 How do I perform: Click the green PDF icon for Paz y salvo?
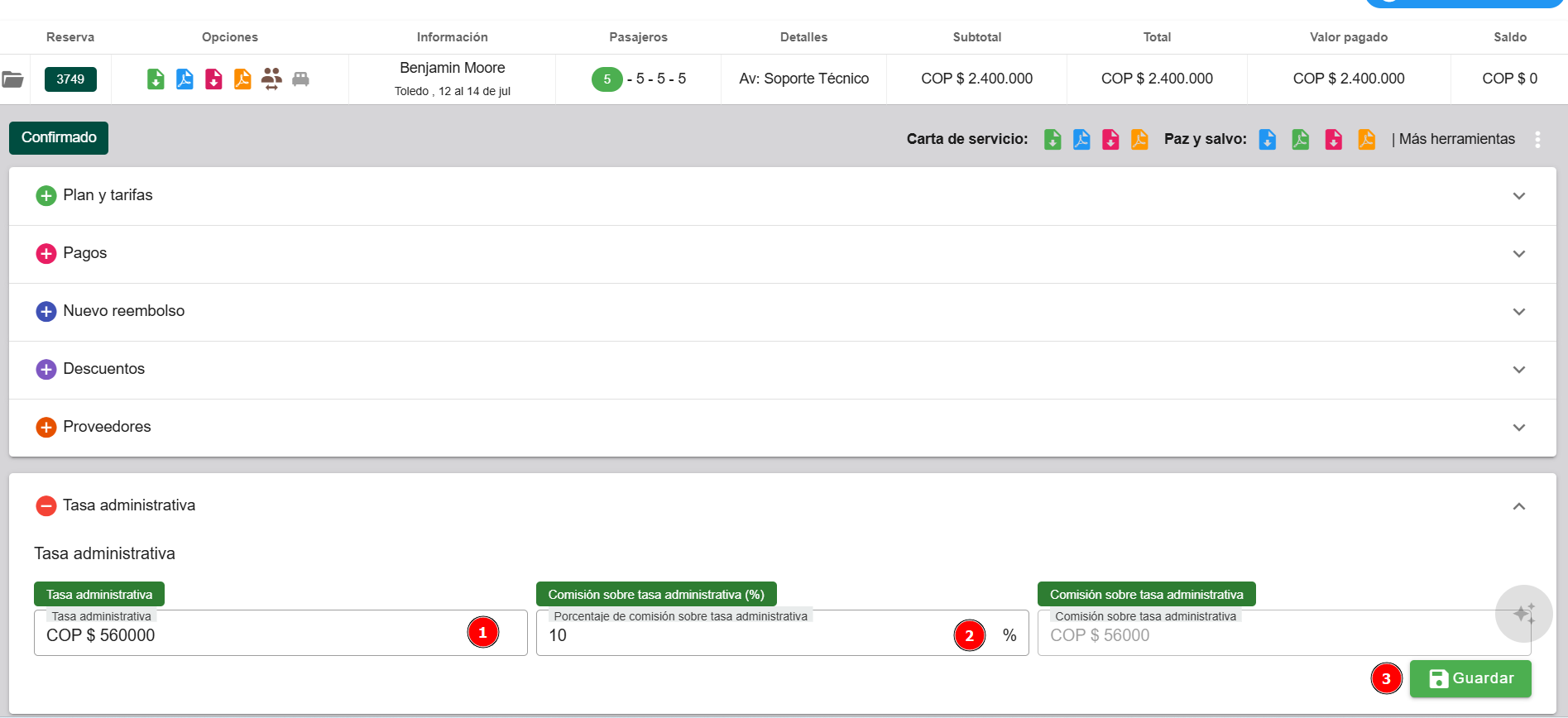(1300, 140)
